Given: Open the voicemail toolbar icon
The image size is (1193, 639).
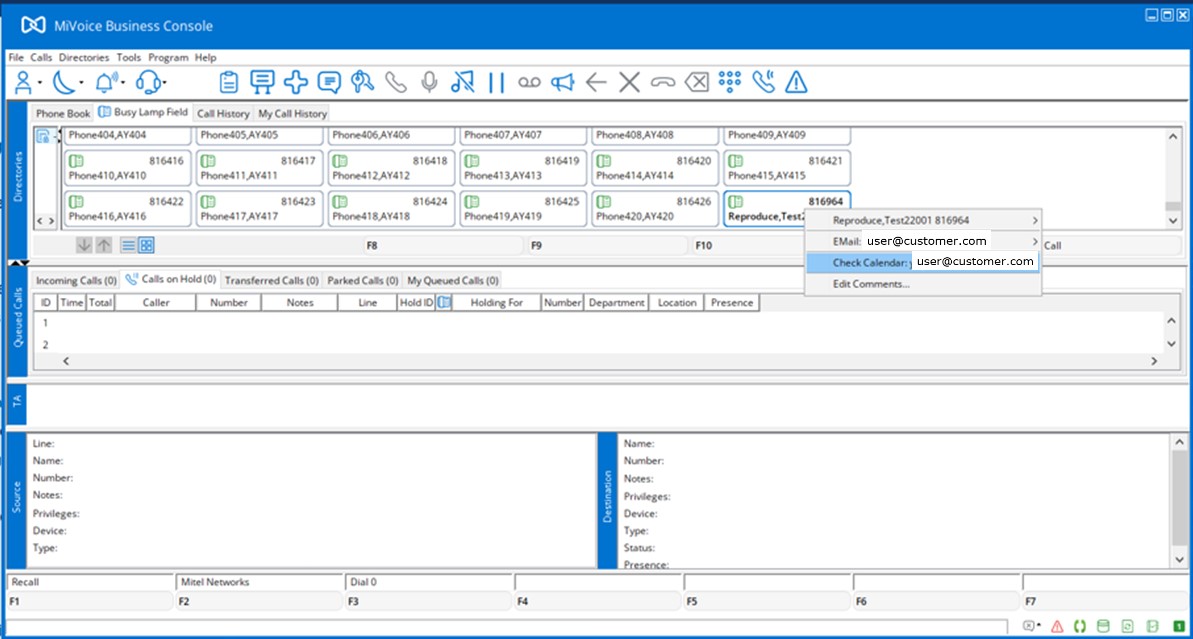Looking at the screenshot, I should (529, 82).
